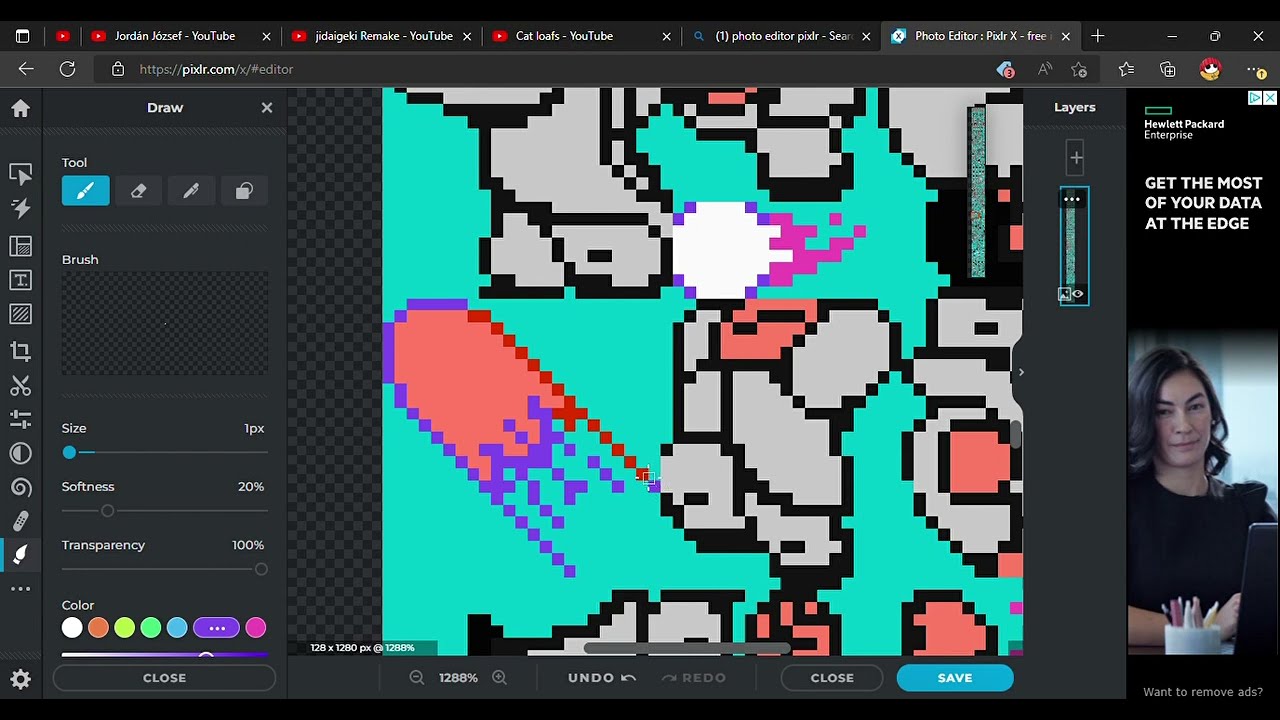Adjust the Transparency slider handle
Viewport: 1280px width, 720px height.
(x=261, y=569)
